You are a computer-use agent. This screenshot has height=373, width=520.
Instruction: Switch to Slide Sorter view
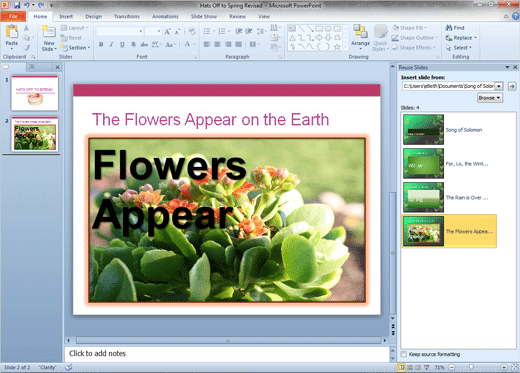coord(410,367)
